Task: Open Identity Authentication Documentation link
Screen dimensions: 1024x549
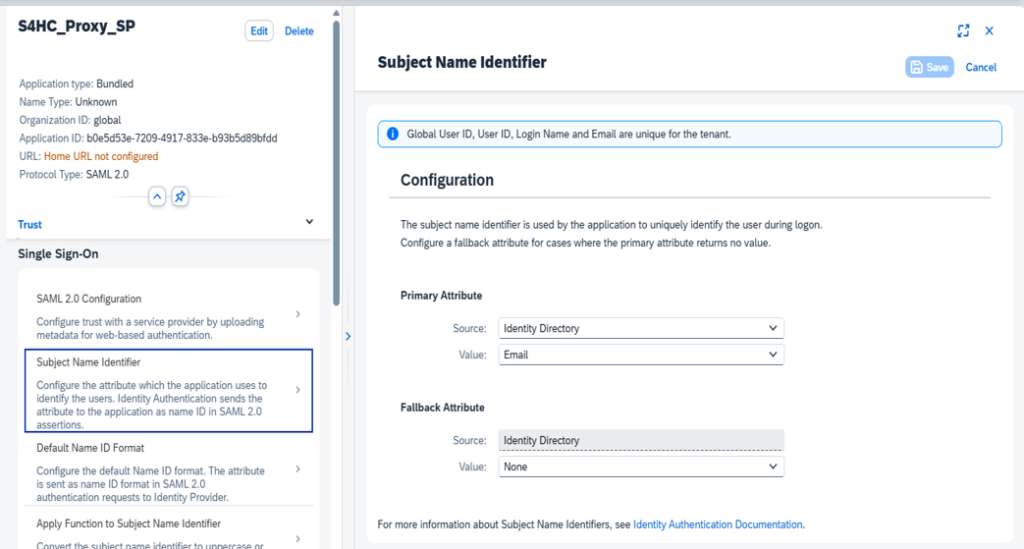Action: point(717,524)
